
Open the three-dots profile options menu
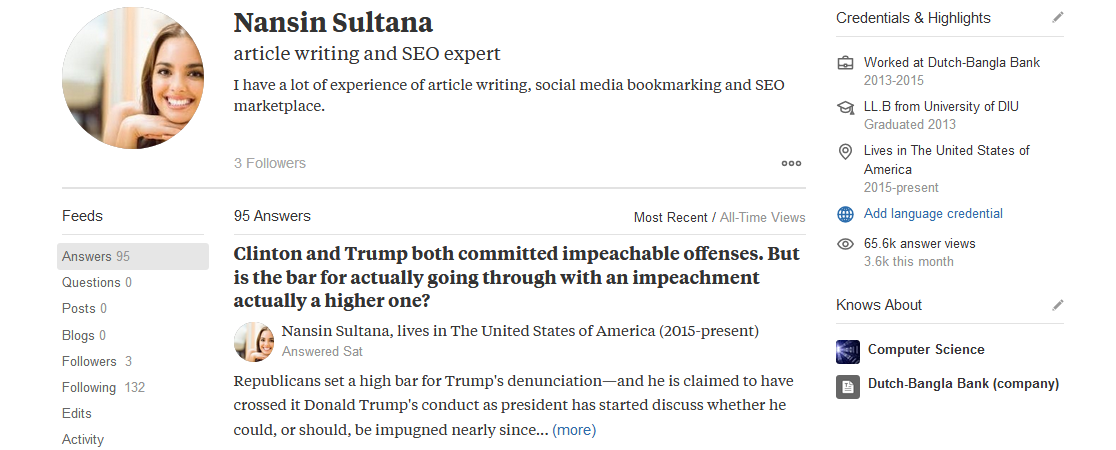pyautogui.click(x=791, y=163)
